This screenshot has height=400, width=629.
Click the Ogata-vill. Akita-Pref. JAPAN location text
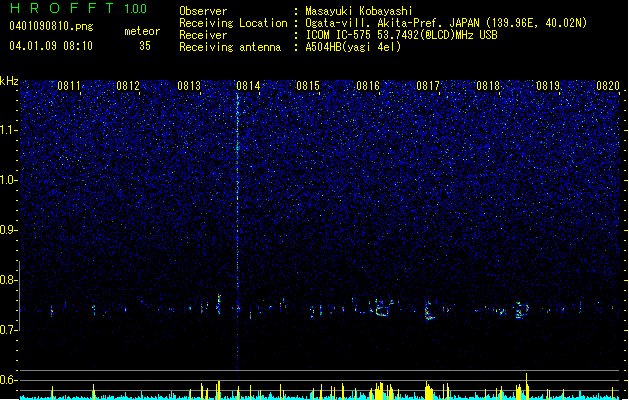pos(446,23)
